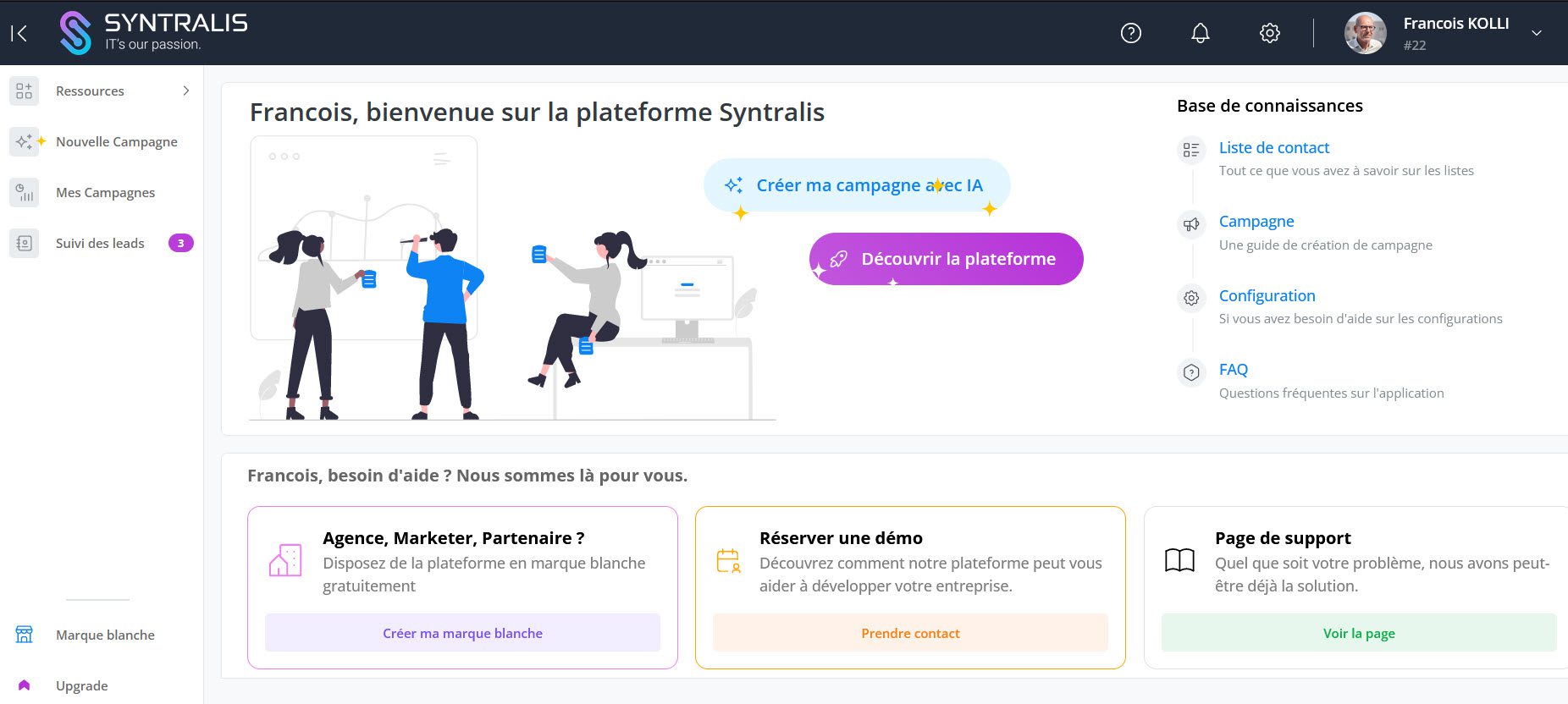Open the help question mark icon

click(1131, 33)
